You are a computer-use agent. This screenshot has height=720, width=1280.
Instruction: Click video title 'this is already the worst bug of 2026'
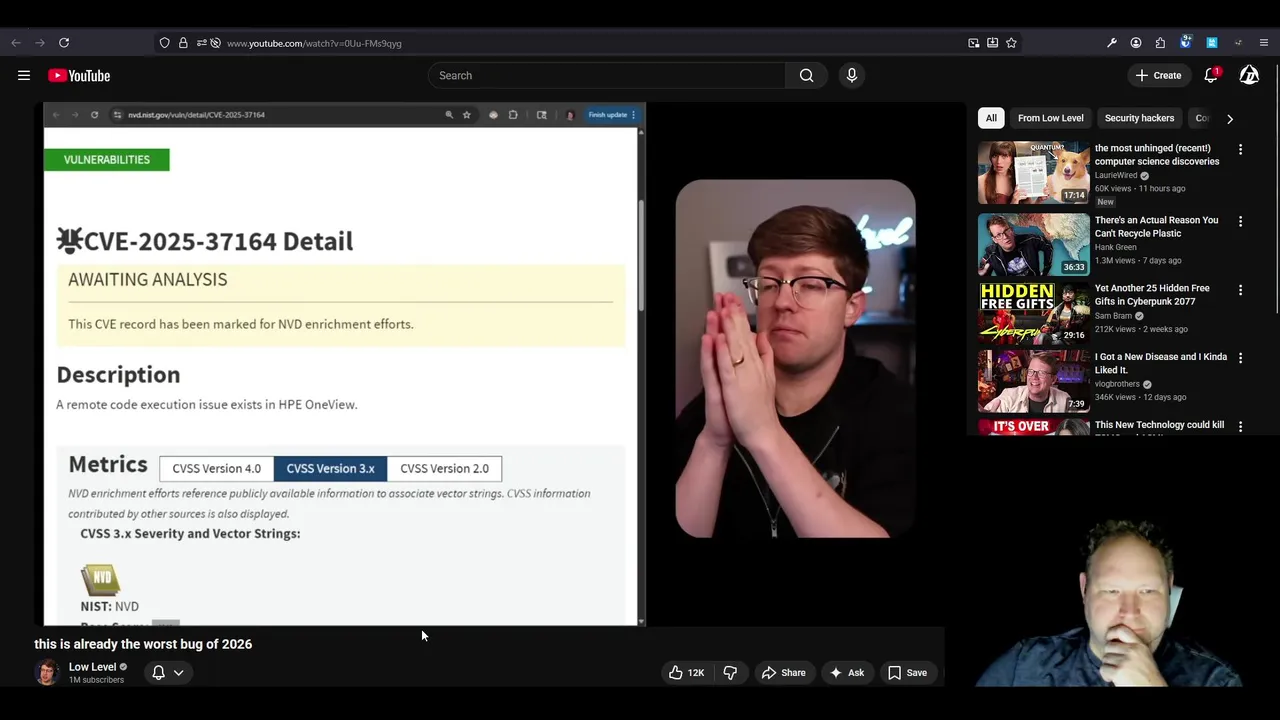tap(143, 644)
